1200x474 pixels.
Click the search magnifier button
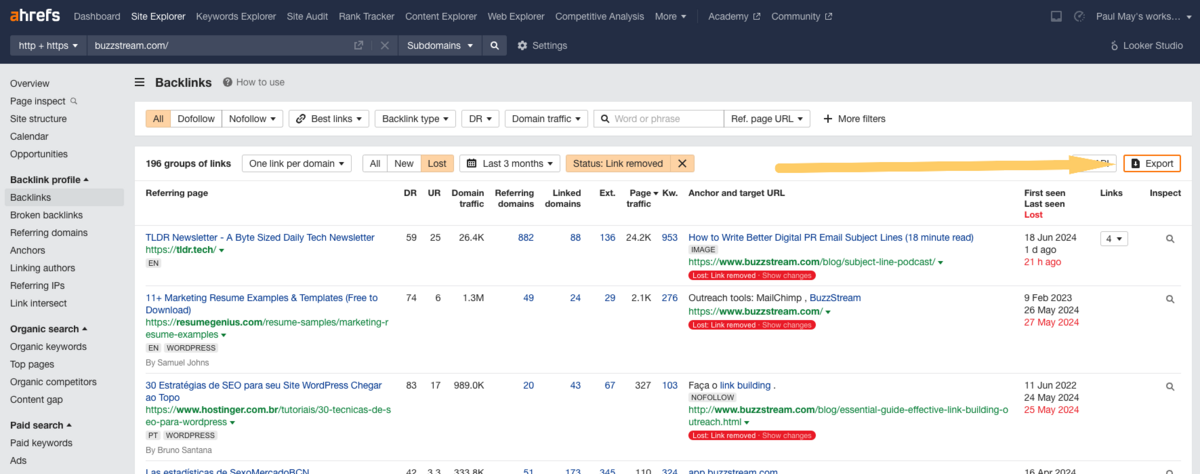(x=494, y=46)
